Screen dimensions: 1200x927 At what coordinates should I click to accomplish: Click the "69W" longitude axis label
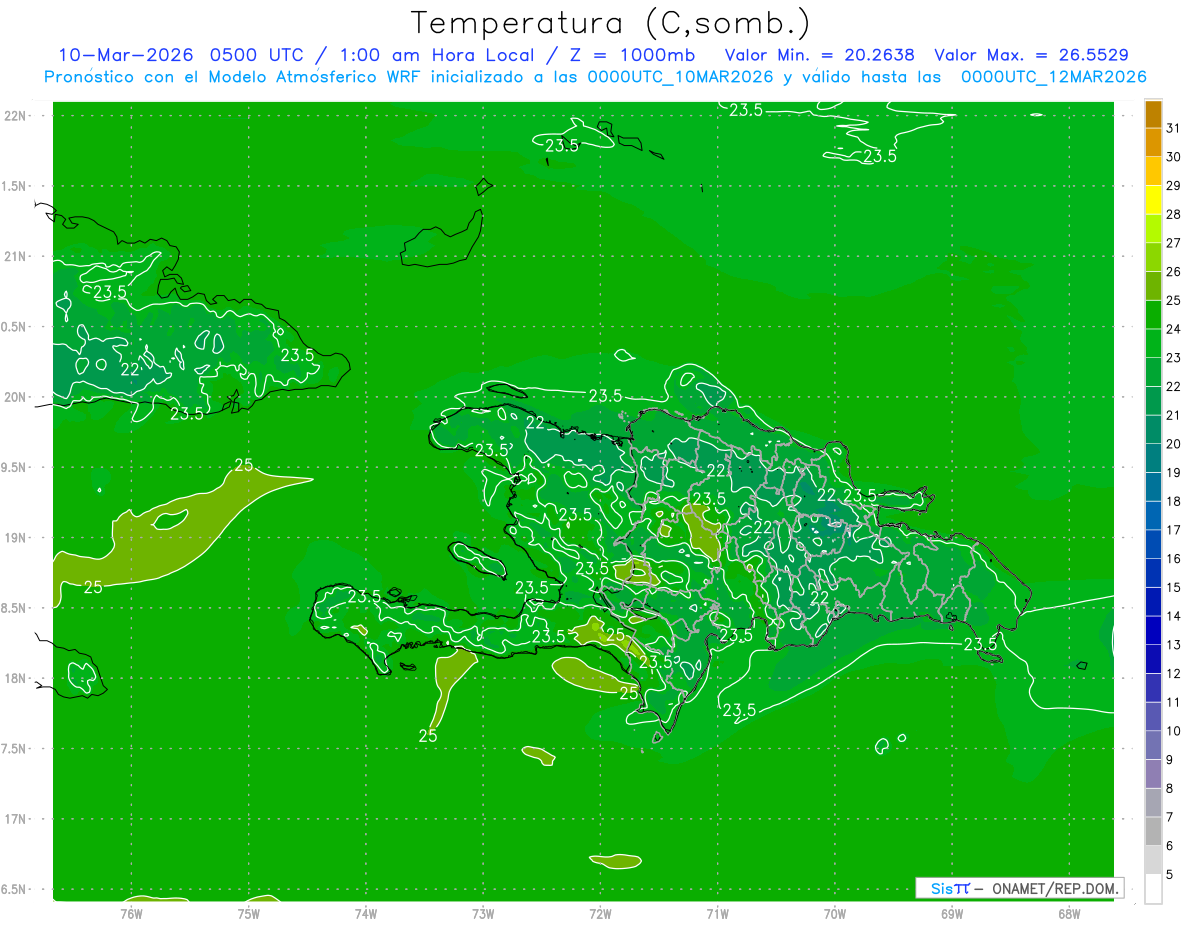coord(951,913)
